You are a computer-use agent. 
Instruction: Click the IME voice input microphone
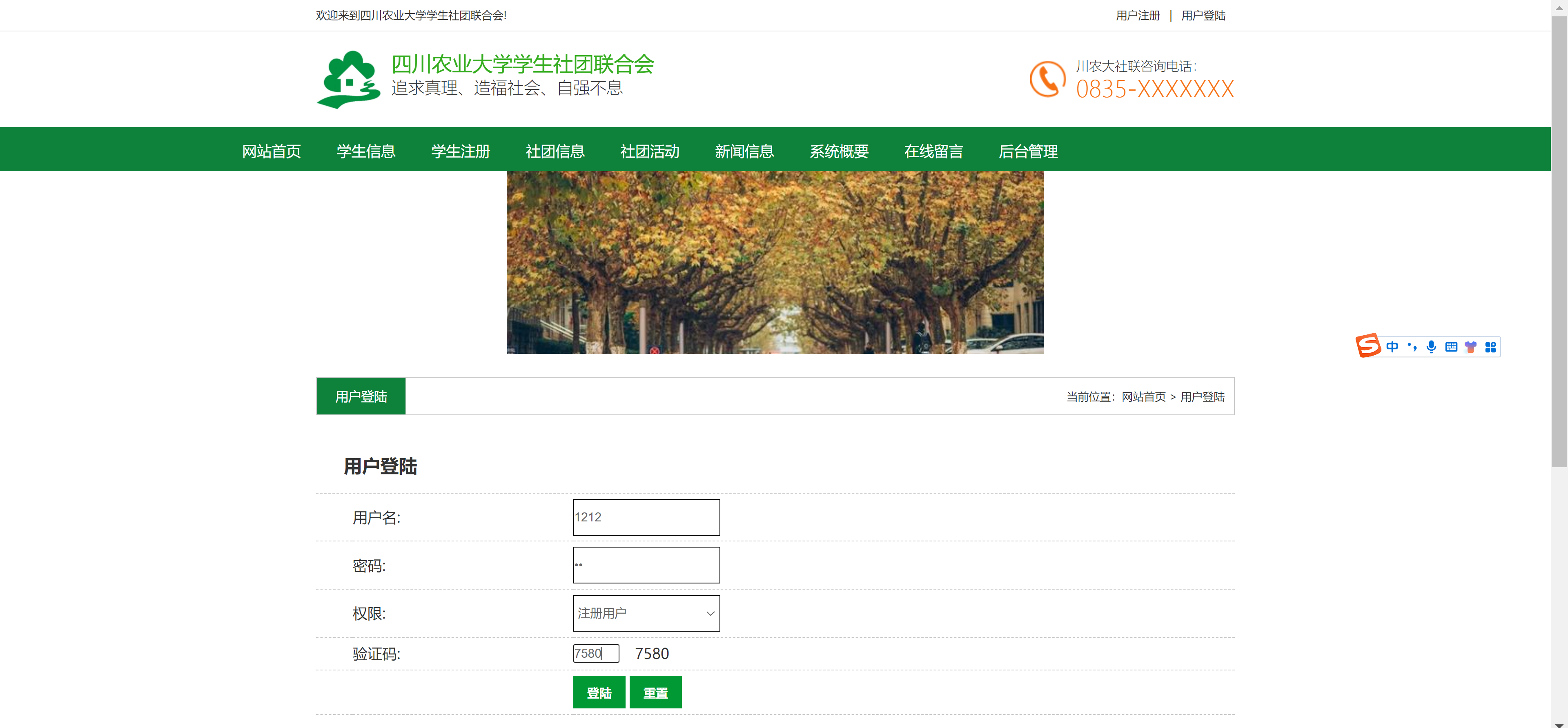[x=1431, y=347]
